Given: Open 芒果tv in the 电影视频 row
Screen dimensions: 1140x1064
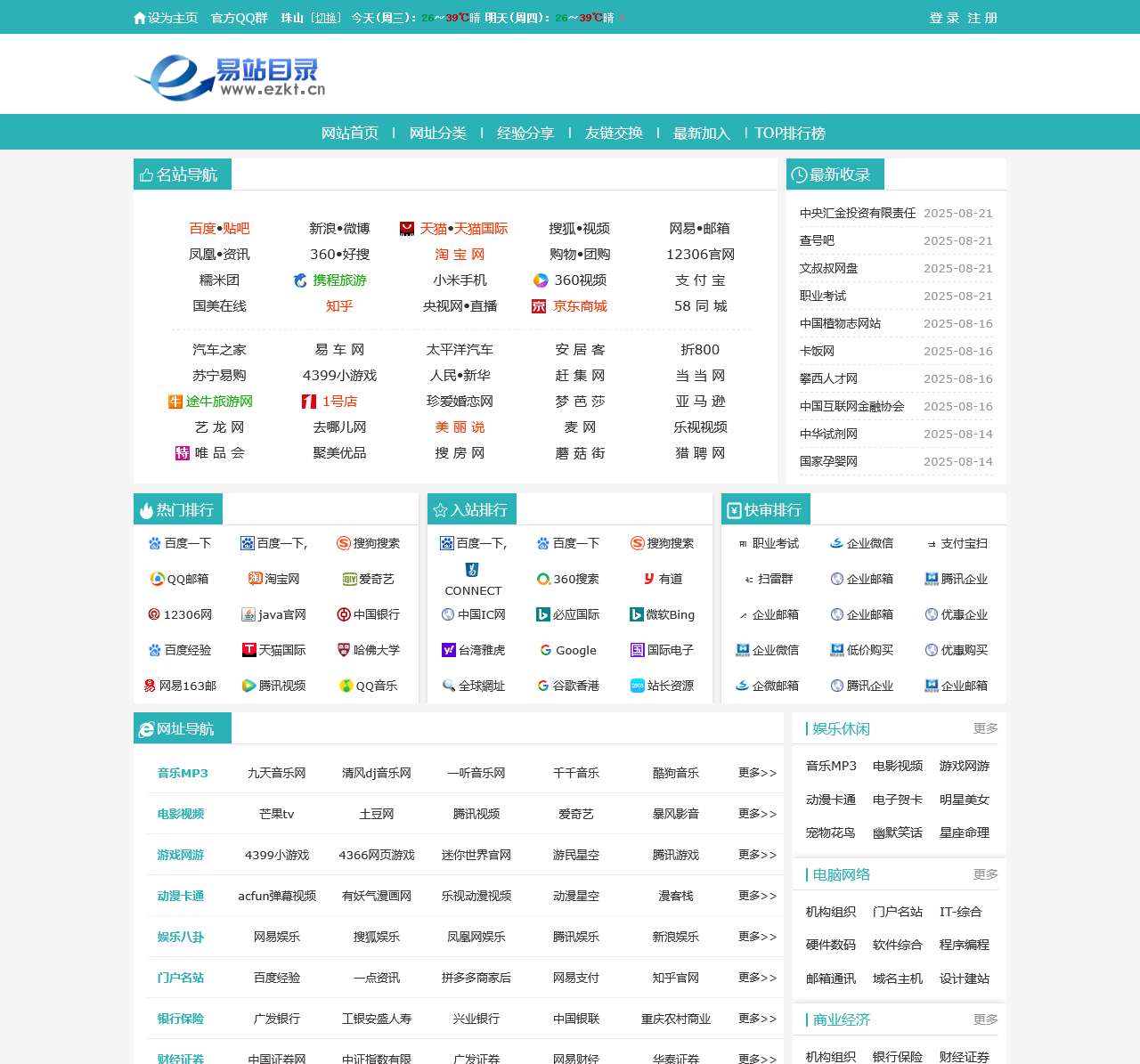Looking at the screenshot, I should pos(277,814).
